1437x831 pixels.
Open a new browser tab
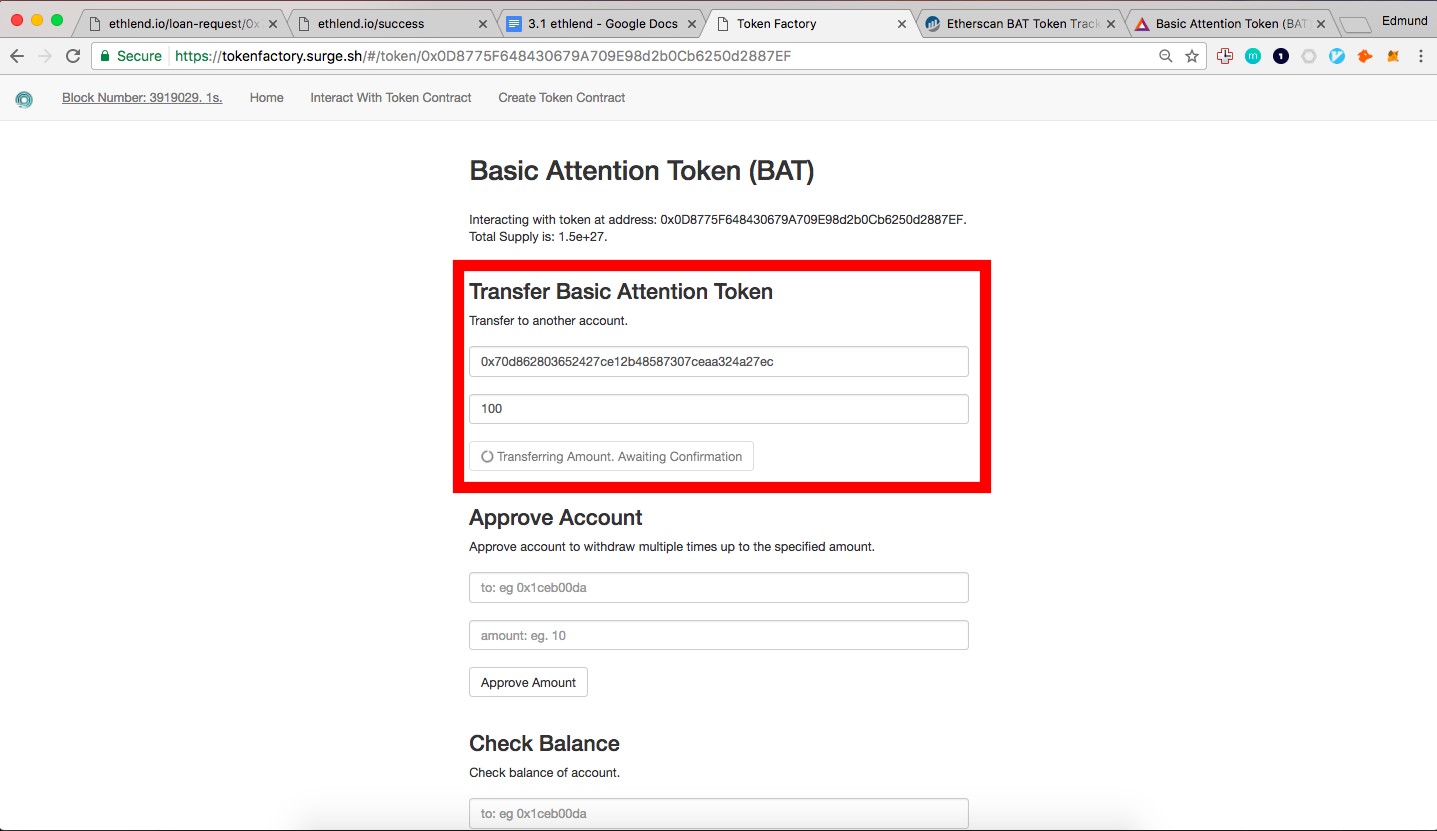click(1356, 25)
